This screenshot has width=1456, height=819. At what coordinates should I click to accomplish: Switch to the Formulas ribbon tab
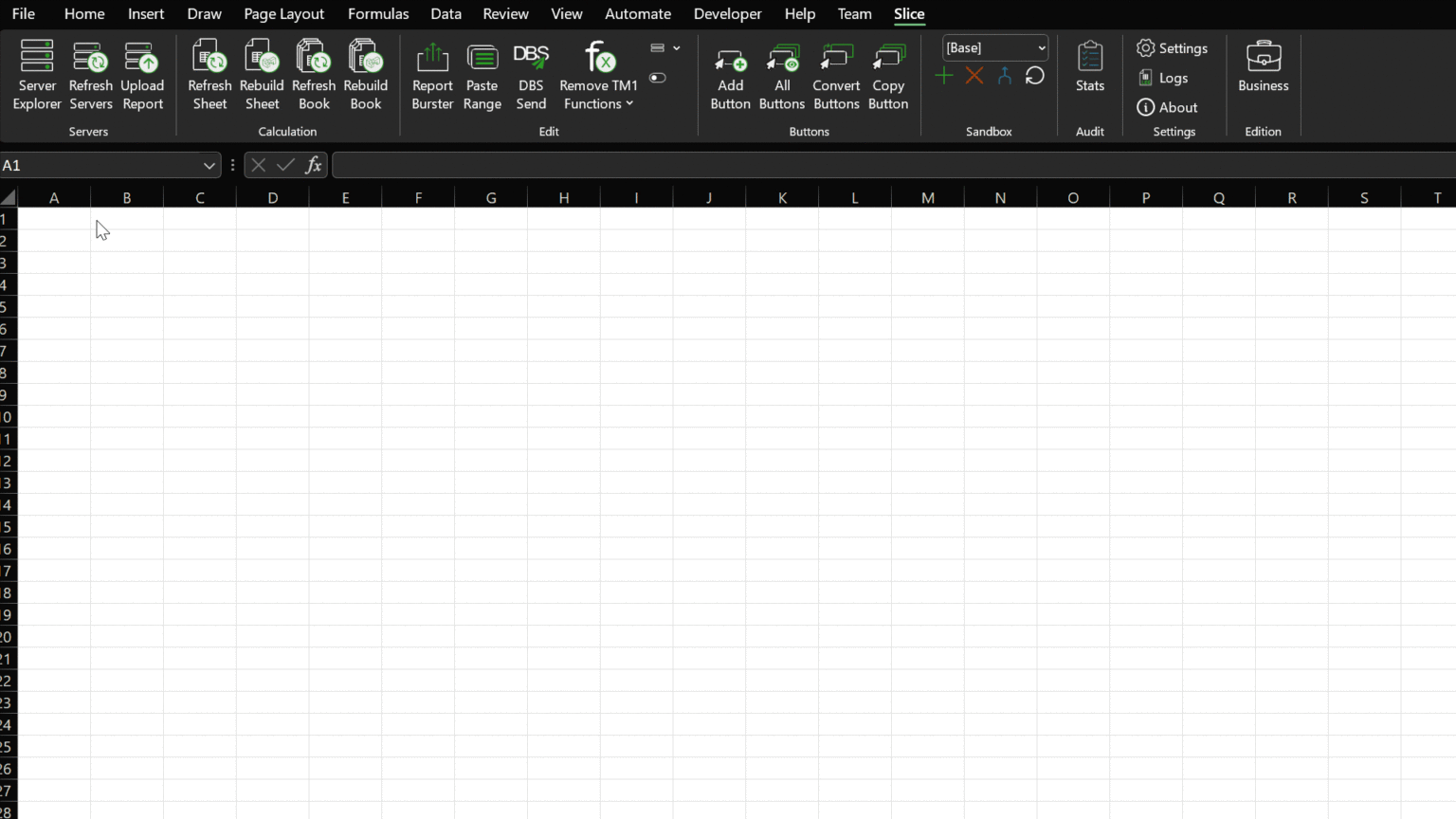pos(377,13)
